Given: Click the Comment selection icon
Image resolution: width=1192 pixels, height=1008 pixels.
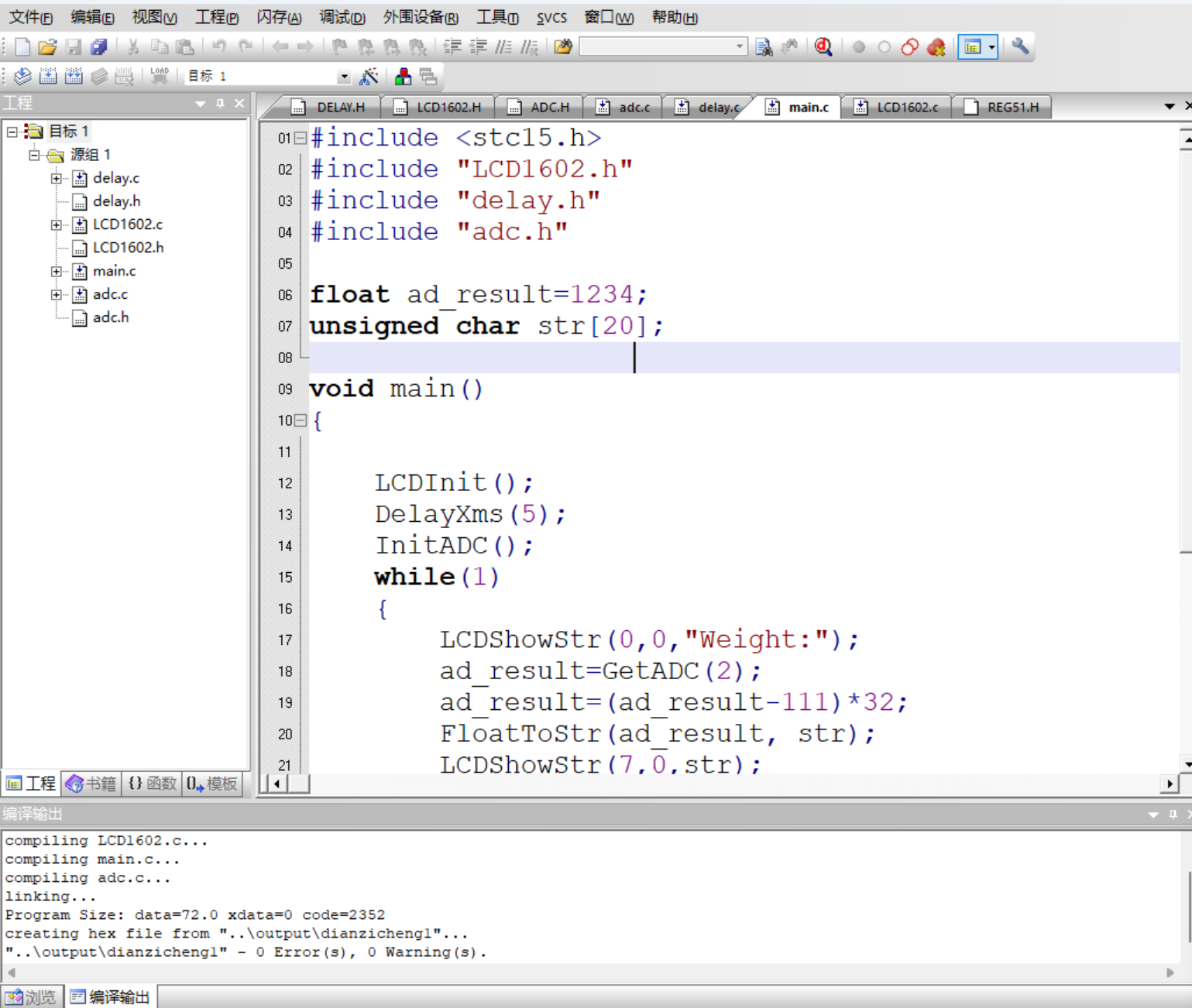Looking at the screenshot, I should (503, 47).
